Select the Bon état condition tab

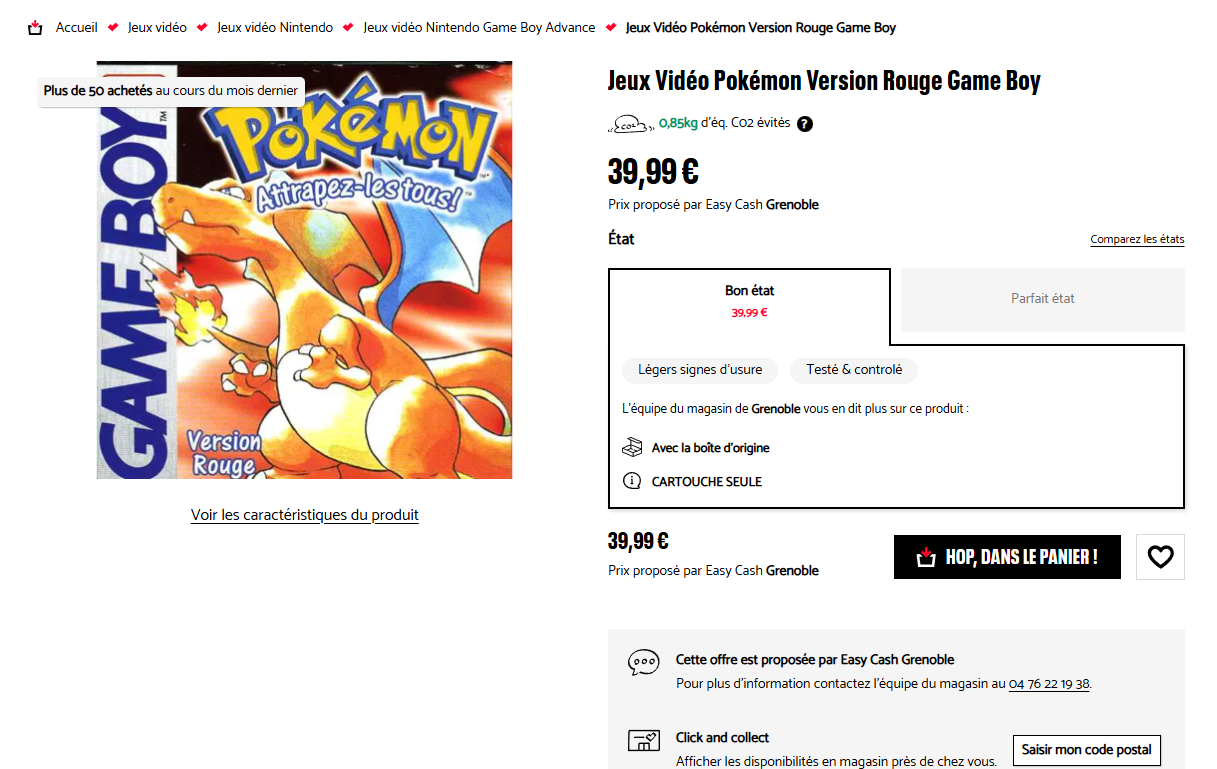click(x=749, y=299)
